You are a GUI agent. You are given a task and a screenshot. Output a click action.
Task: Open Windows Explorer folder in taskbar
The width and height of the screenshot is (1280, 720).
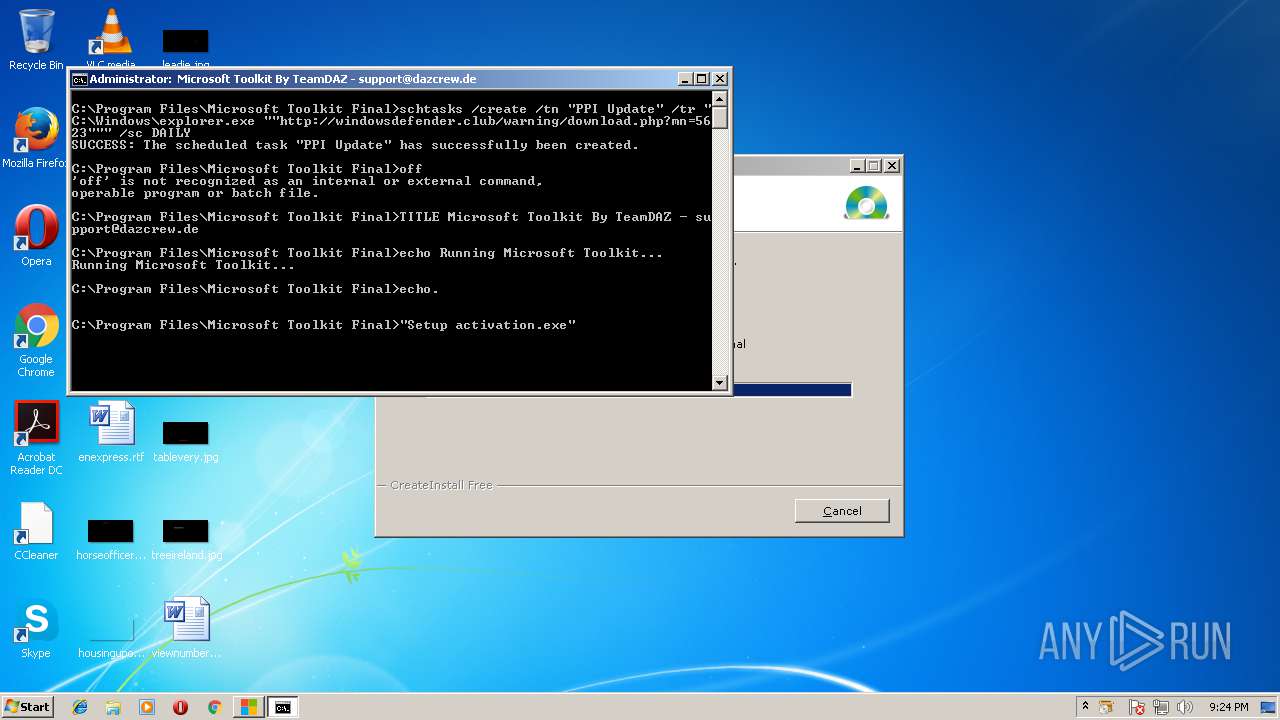tap(113, 707)
